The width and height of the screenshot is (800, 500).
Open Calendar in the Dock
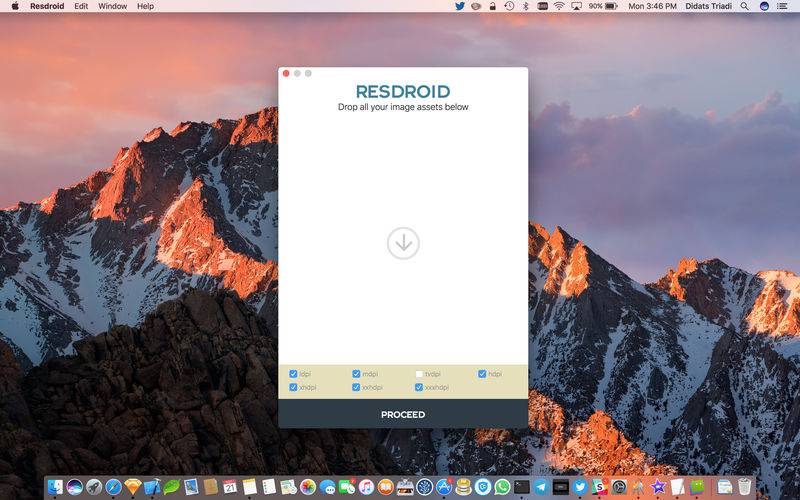pyautogui.click(x=230, y=487)
